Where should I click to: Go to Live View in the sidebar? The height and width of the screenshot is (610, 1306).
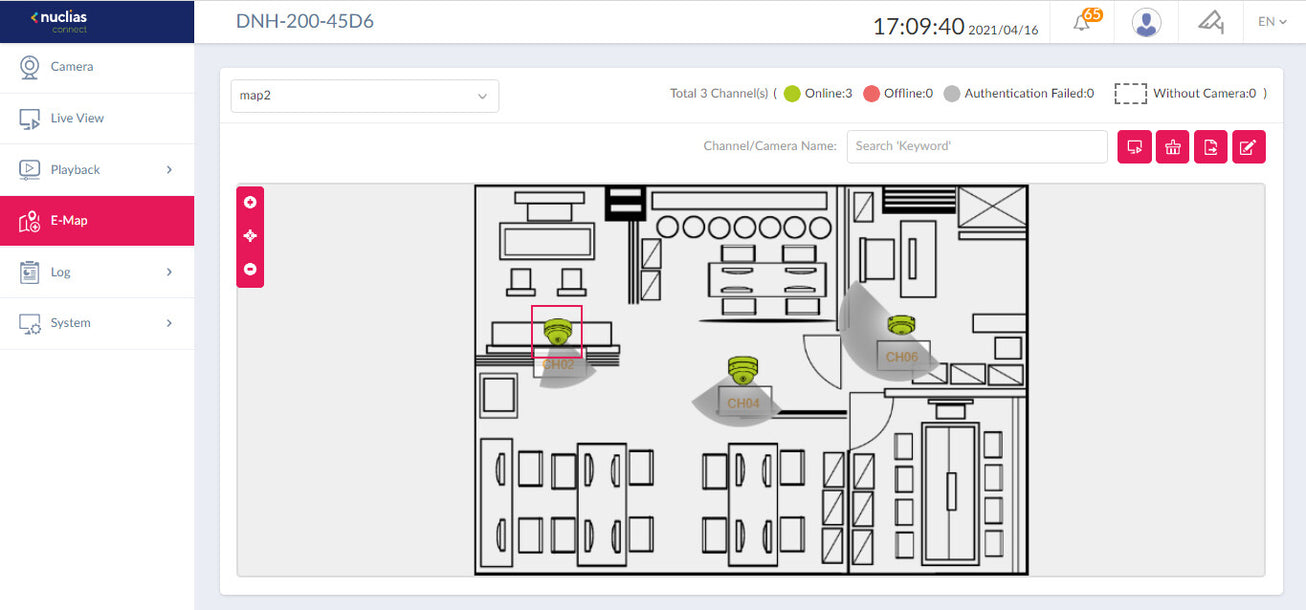tap(77, 118)
